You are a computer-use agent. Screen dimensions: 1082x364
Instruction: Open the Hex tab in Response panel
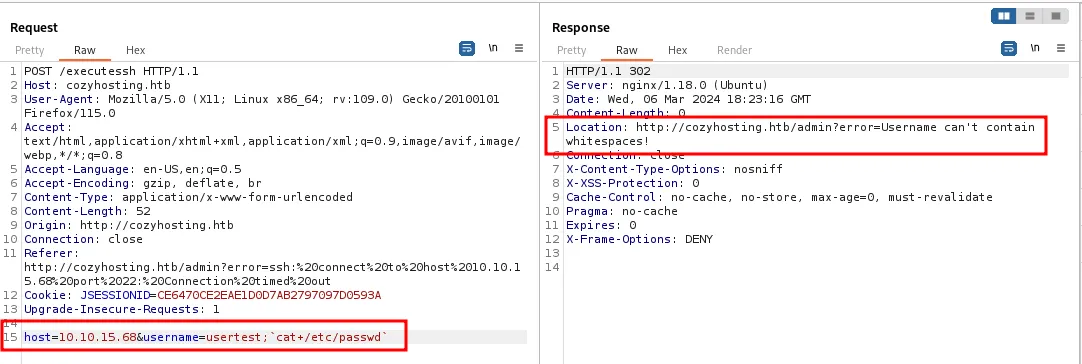(x=677, y=50)
